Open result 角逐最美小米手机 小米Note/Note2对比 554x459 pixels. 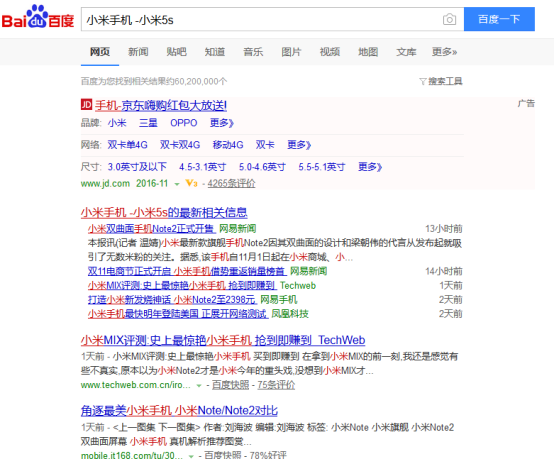pyautogui.click(x=179, y=411)
